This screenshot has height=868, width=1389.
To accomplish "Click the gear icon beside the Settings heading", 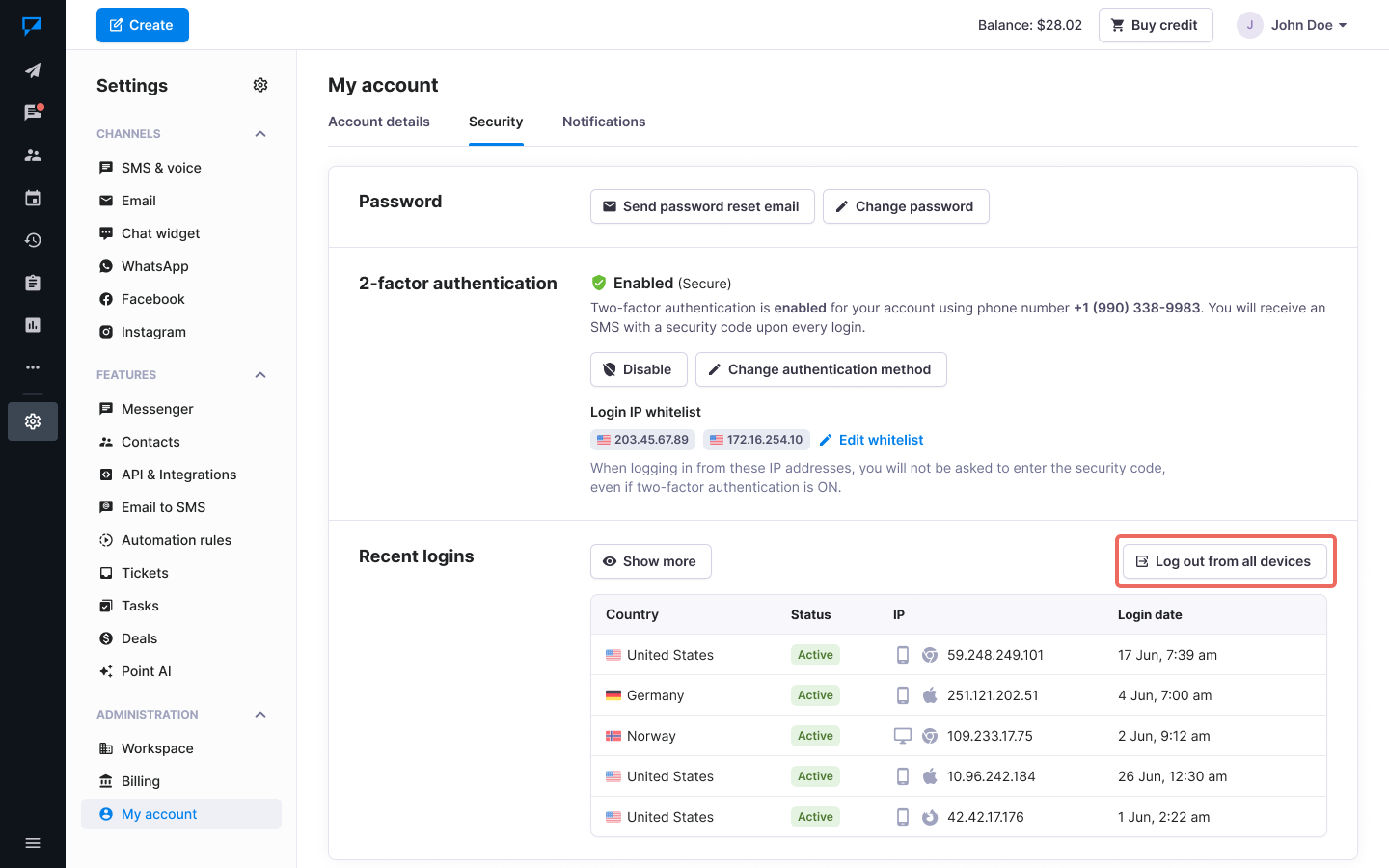I will 260,85.
